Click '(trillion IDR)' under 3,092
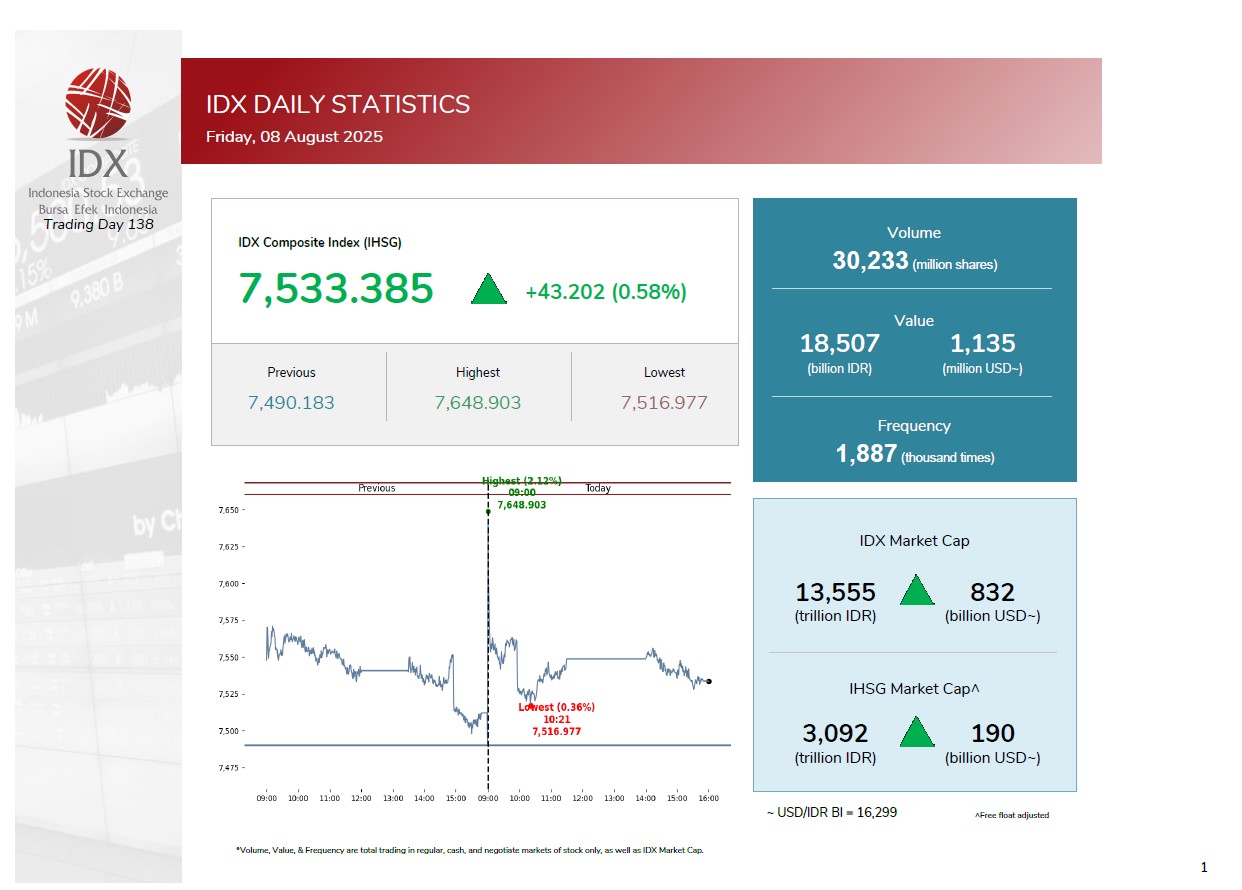 pyautogui.click(x=835, y=758)
